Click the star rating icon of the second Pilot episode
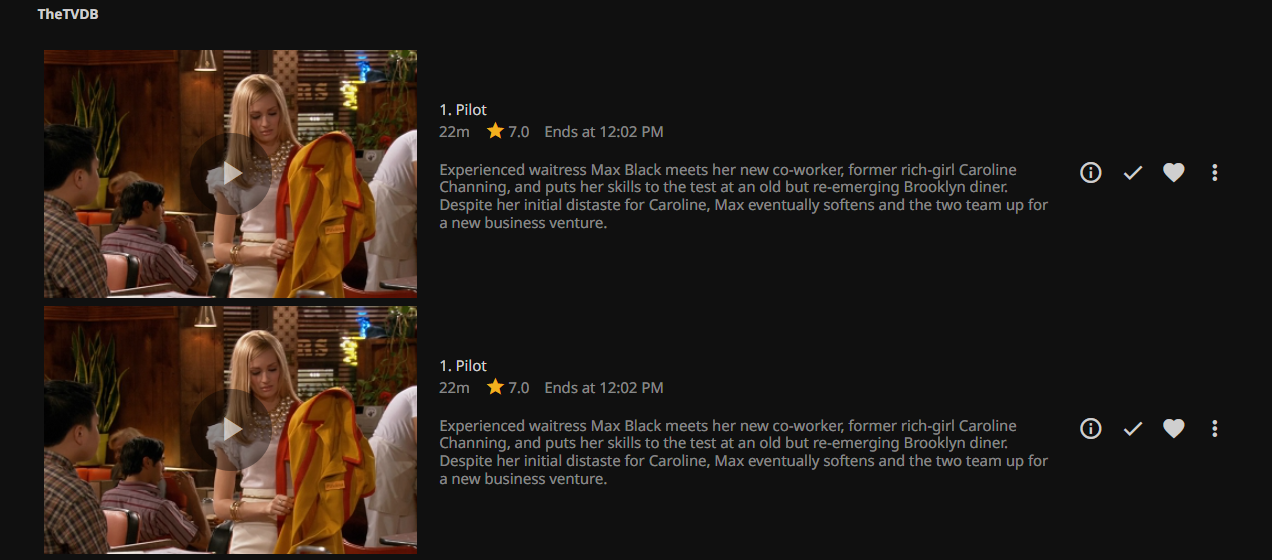 (495, 387)
